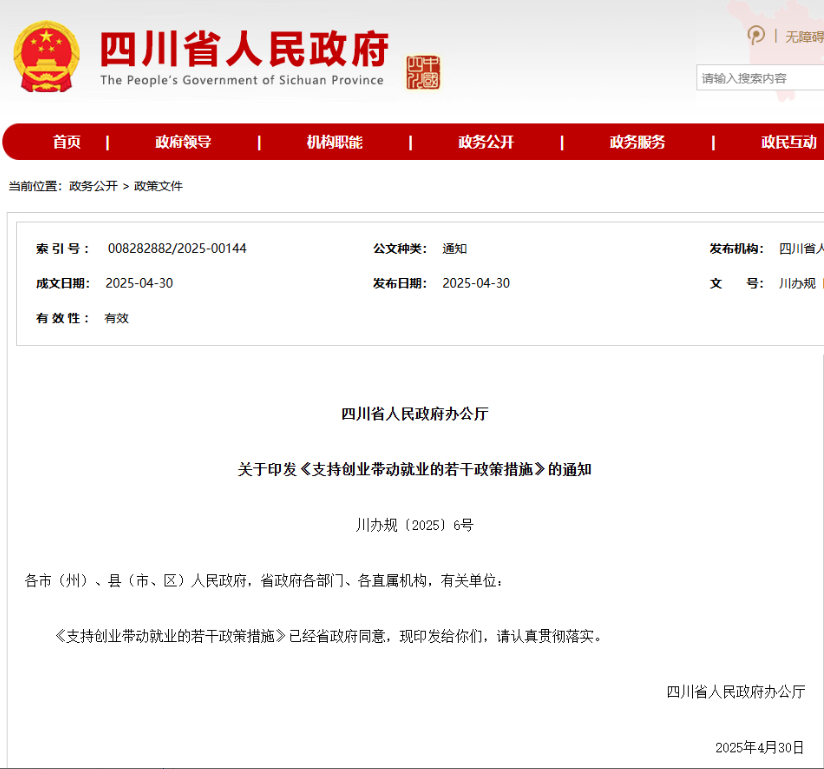Open the 政务公开 navigation menu
The image size is (824, 769).
coord(486,142)
